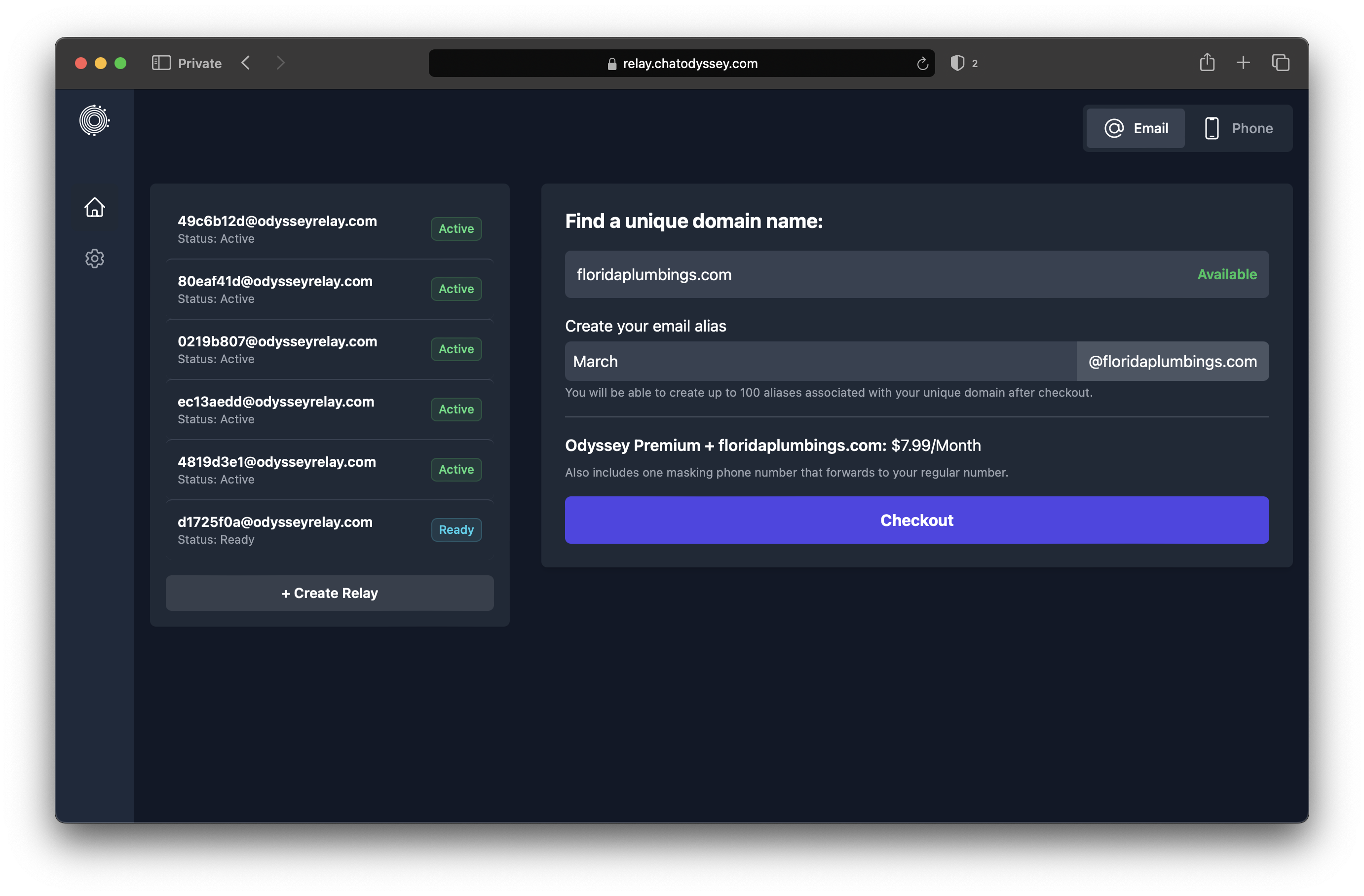Viewport: 1364px width, 896px height.
Task: Open the Home sidebar icon
Action: tap(95, 207)
